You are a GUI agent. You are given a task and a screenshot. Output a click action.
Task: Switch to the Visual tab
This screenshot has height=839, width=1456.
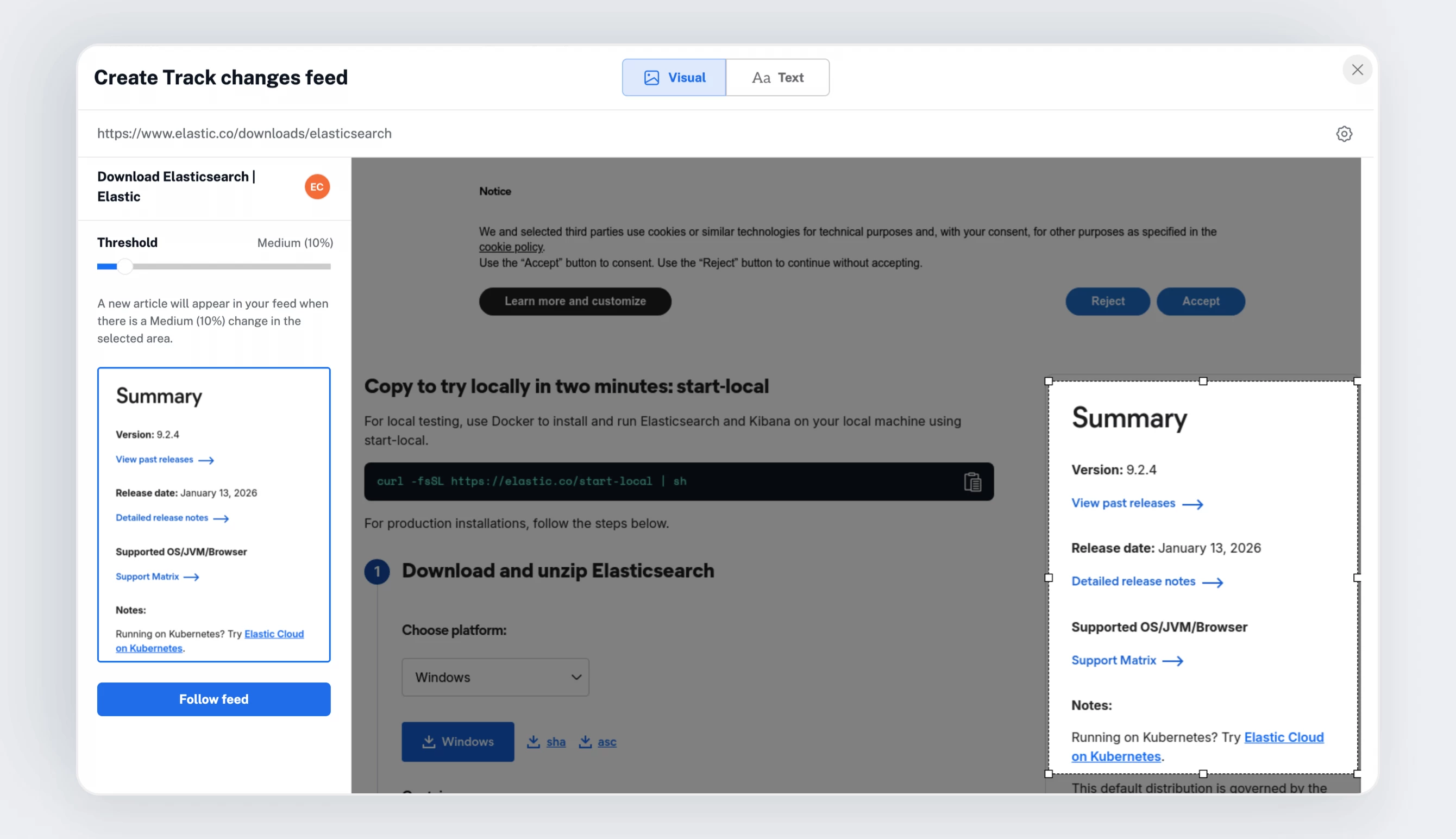coord(674,77)
